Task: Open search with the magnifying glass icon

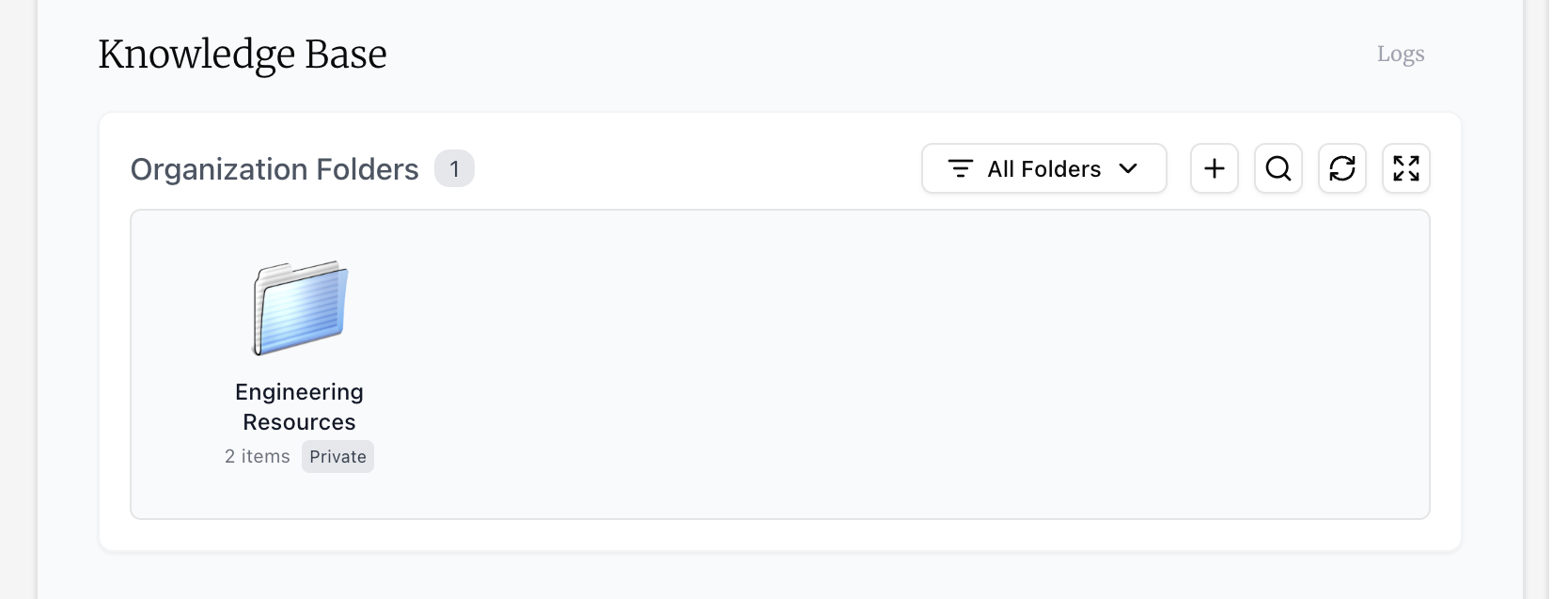Action: coord(1278,168)
